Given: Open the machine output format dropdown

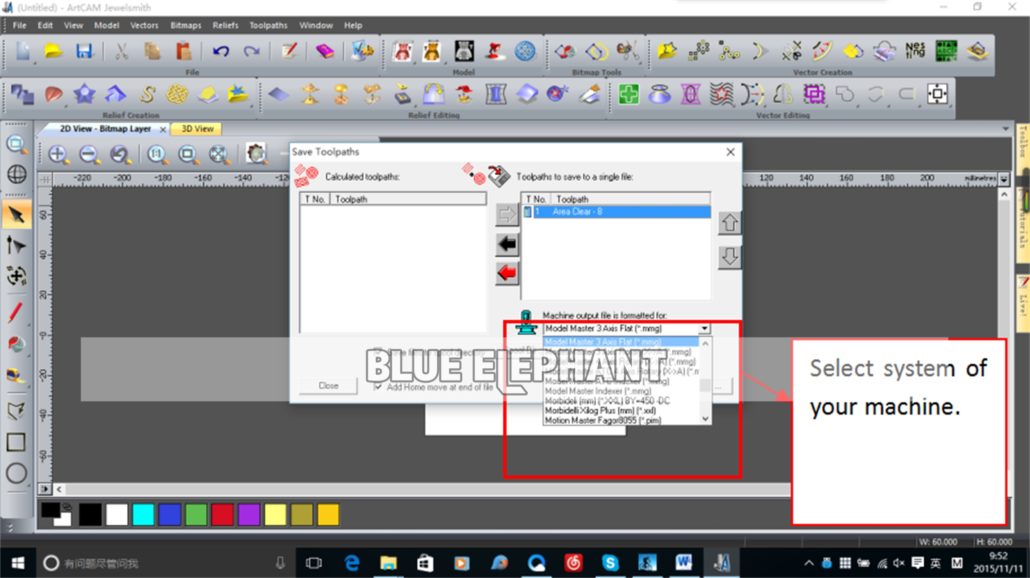Looking at the screenshot, I should [704, 328].
